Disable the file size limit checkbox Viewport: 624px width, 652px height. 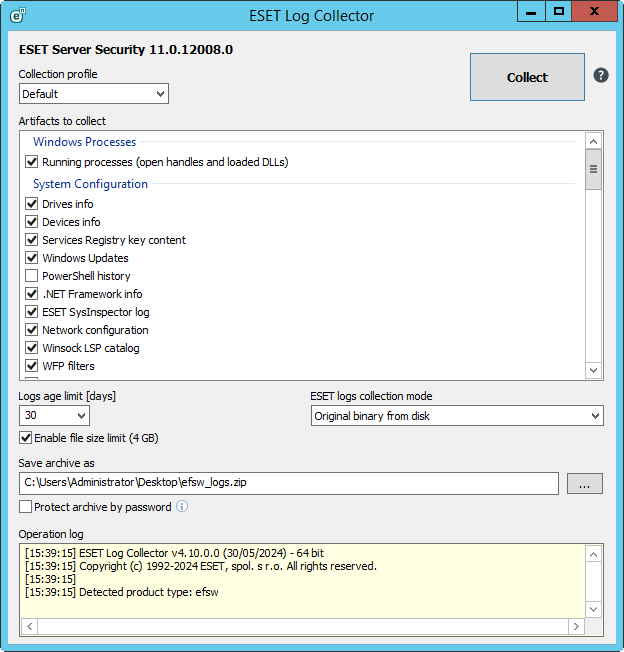[25, 438]
